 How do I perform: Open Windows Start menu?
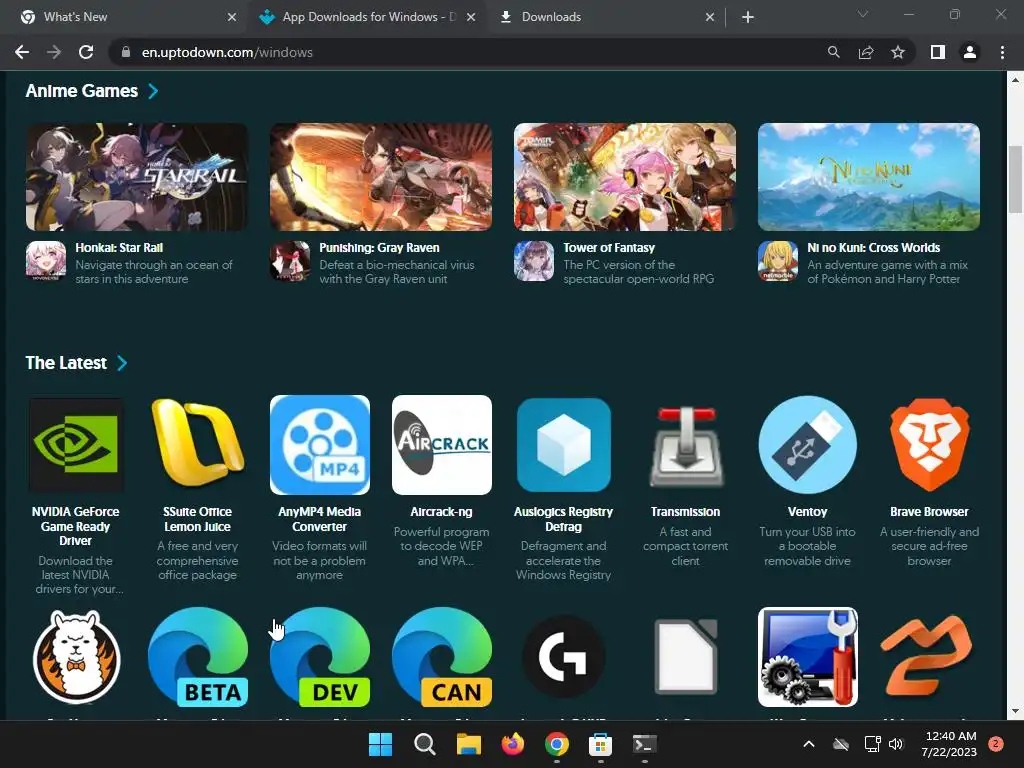[380, 744]
